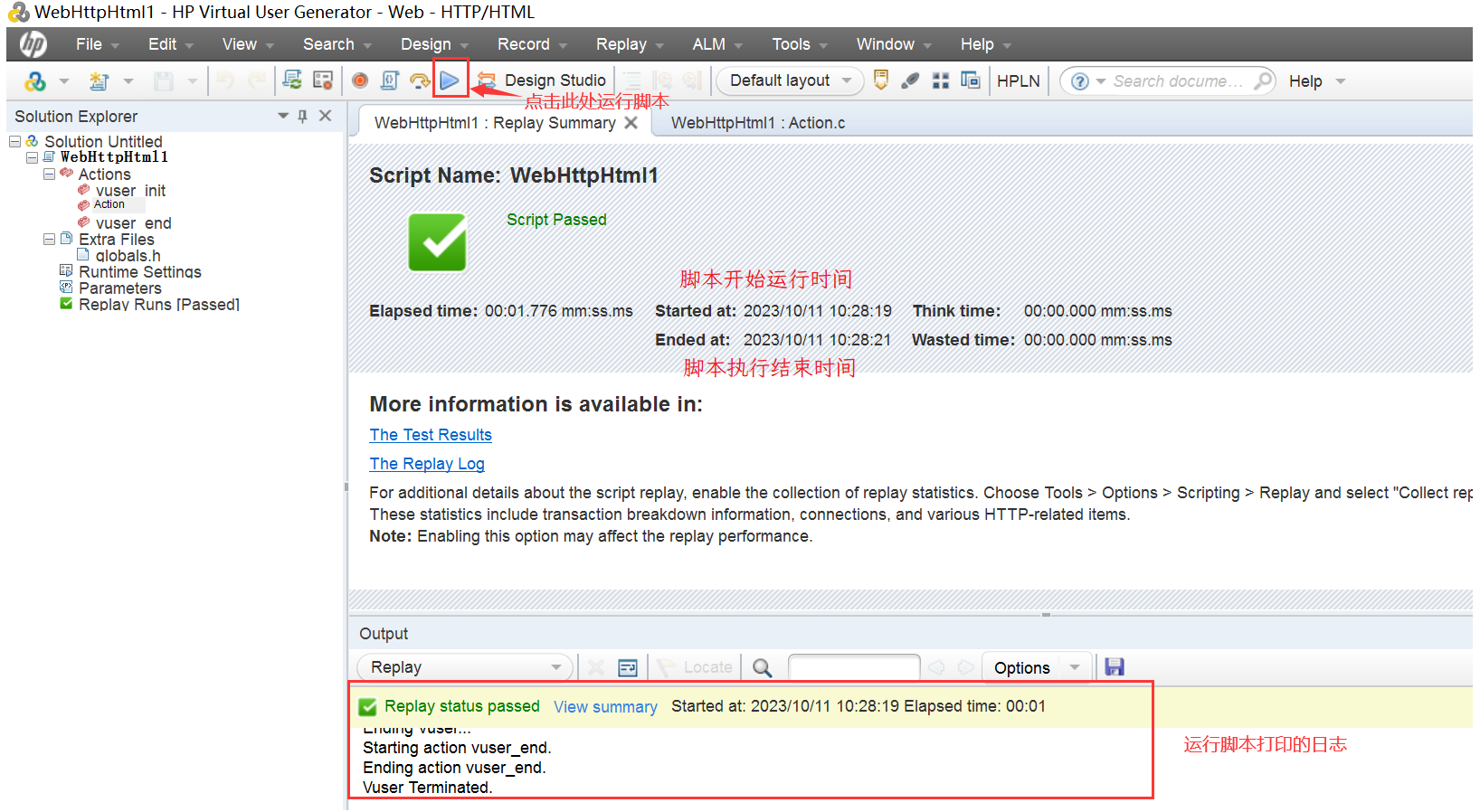The image size is (1480, 812).
Task: Click the Record red-circle toolbar icon
Action: 360,80
